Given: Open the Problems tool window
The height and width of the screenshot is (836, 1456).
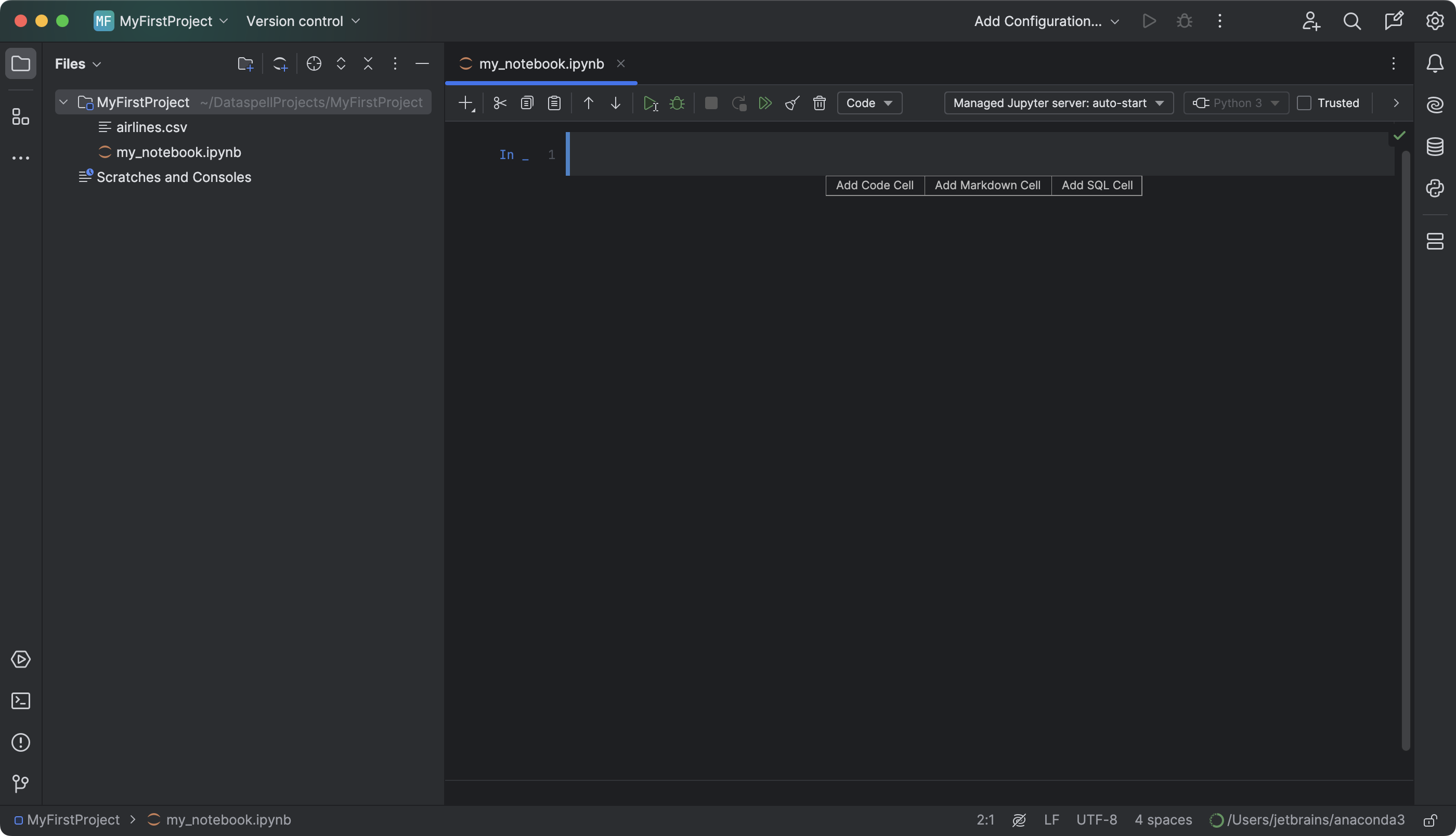Looking at the screenshot, I should coord(21,742).
